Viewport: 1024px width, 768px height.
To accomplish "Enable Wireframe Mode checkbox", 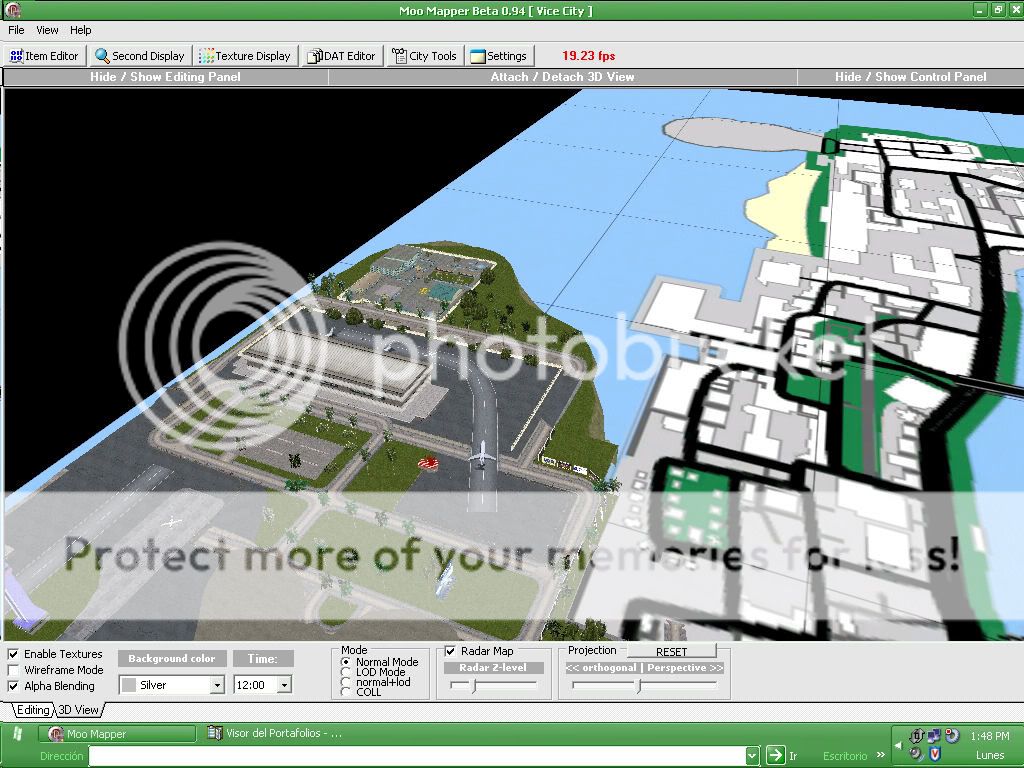I will point(13,670).
